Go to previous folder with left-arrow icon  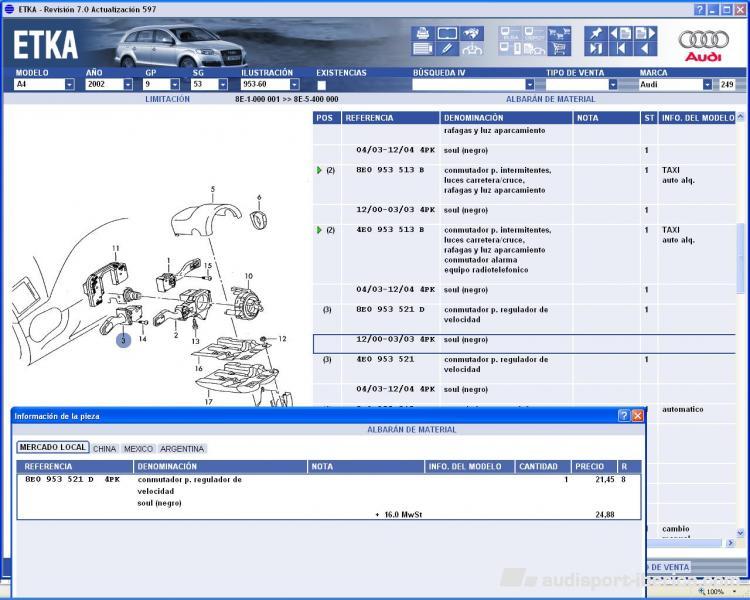tap(620, 33)
